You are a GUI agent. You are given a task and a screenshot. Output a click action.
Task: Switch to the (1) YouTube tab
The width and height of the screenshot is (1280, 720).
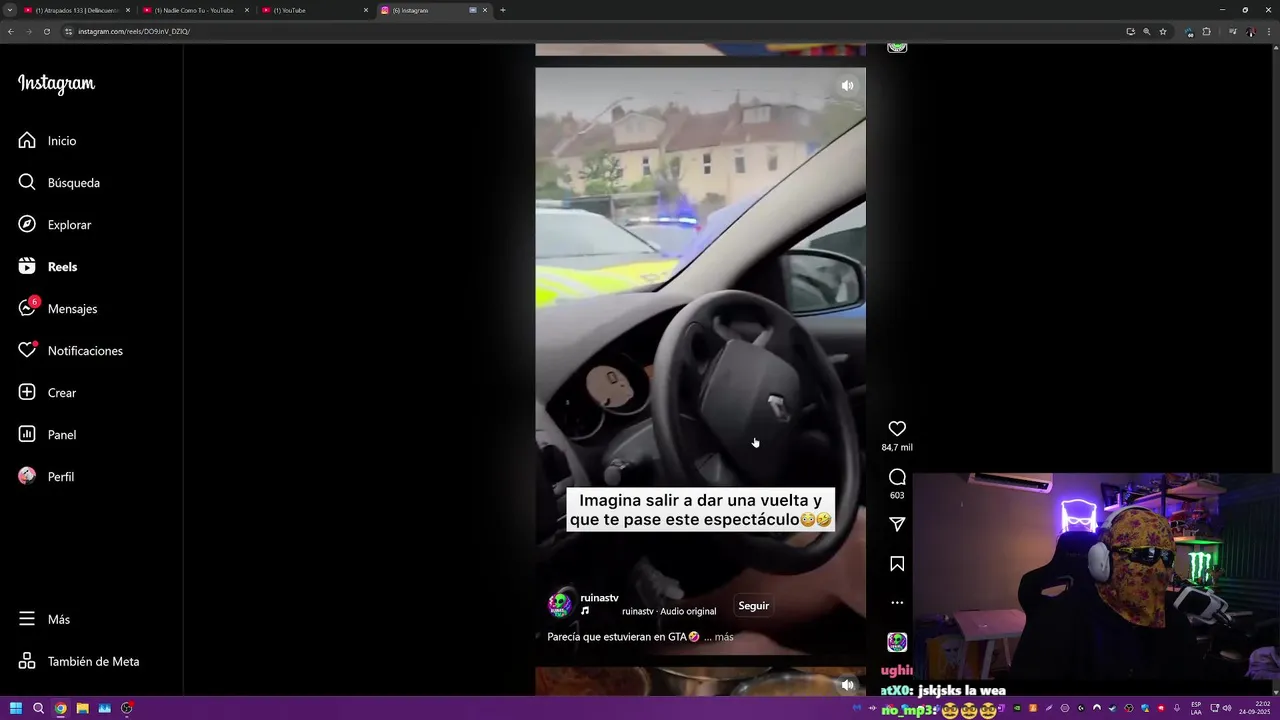click(312, 10)
